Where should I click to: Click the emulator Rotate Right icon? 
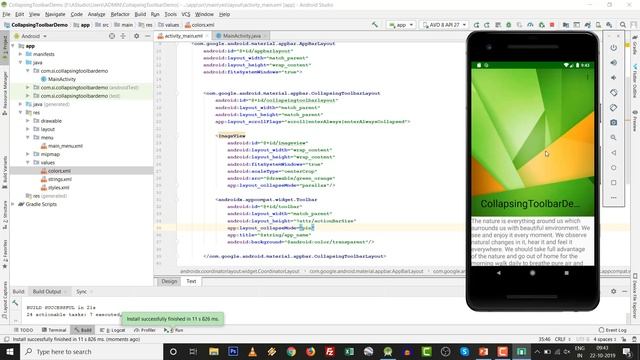(613, 108)
